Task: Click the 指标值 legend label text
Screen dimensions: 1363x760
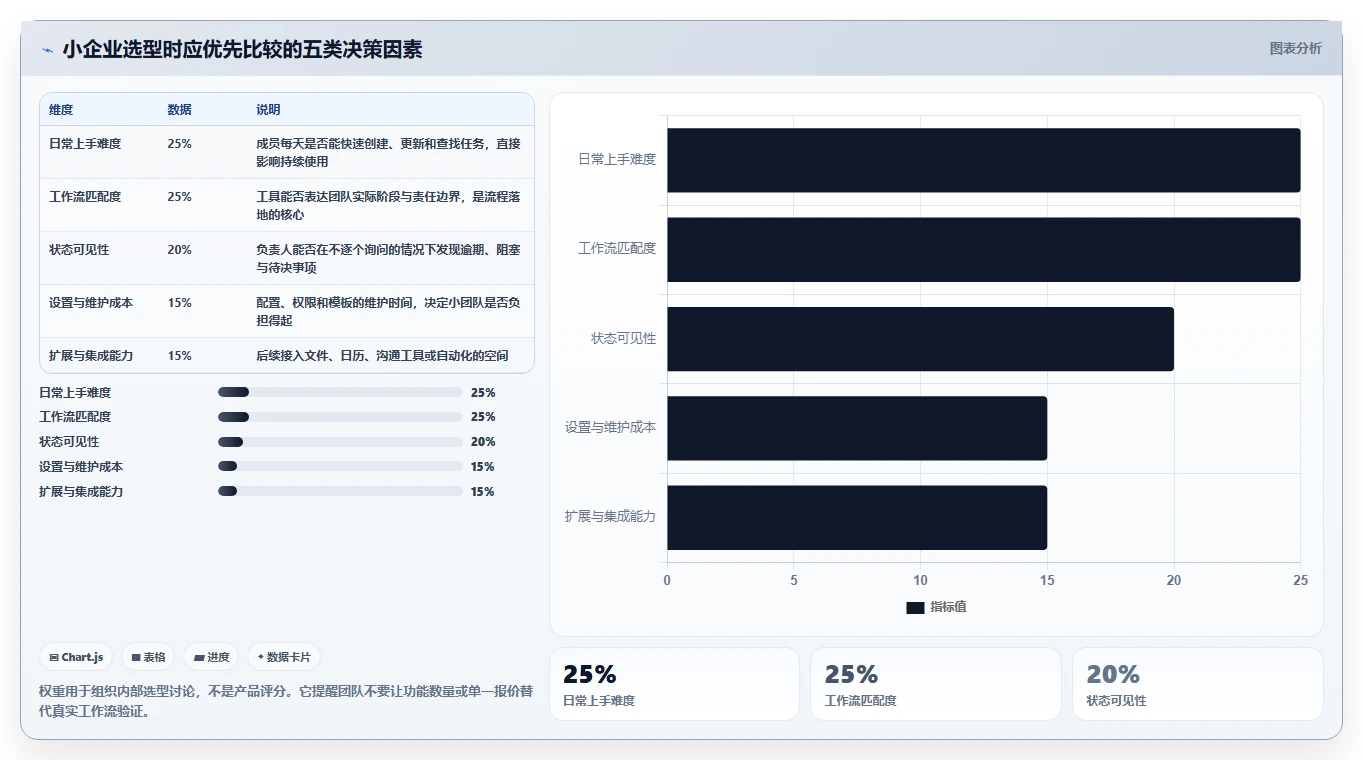Action: tap(948, 607)
